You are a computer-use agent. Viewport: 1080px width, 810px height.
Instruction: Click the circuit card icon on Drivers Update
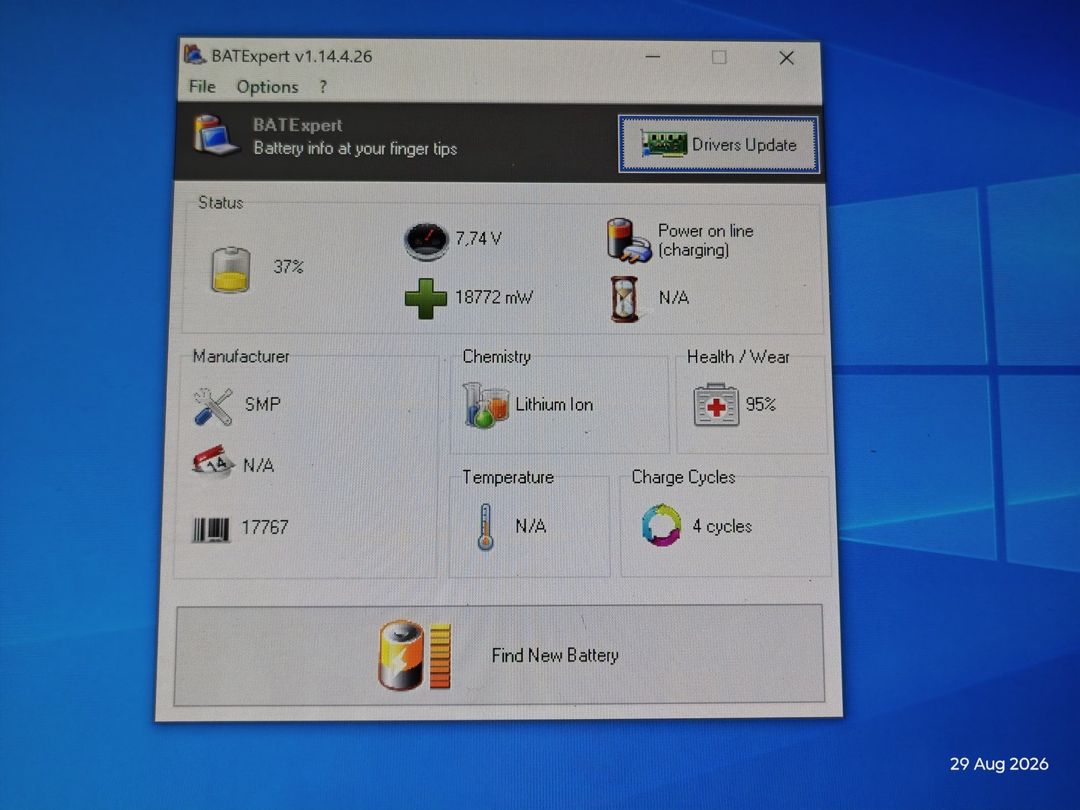(664, 144)
